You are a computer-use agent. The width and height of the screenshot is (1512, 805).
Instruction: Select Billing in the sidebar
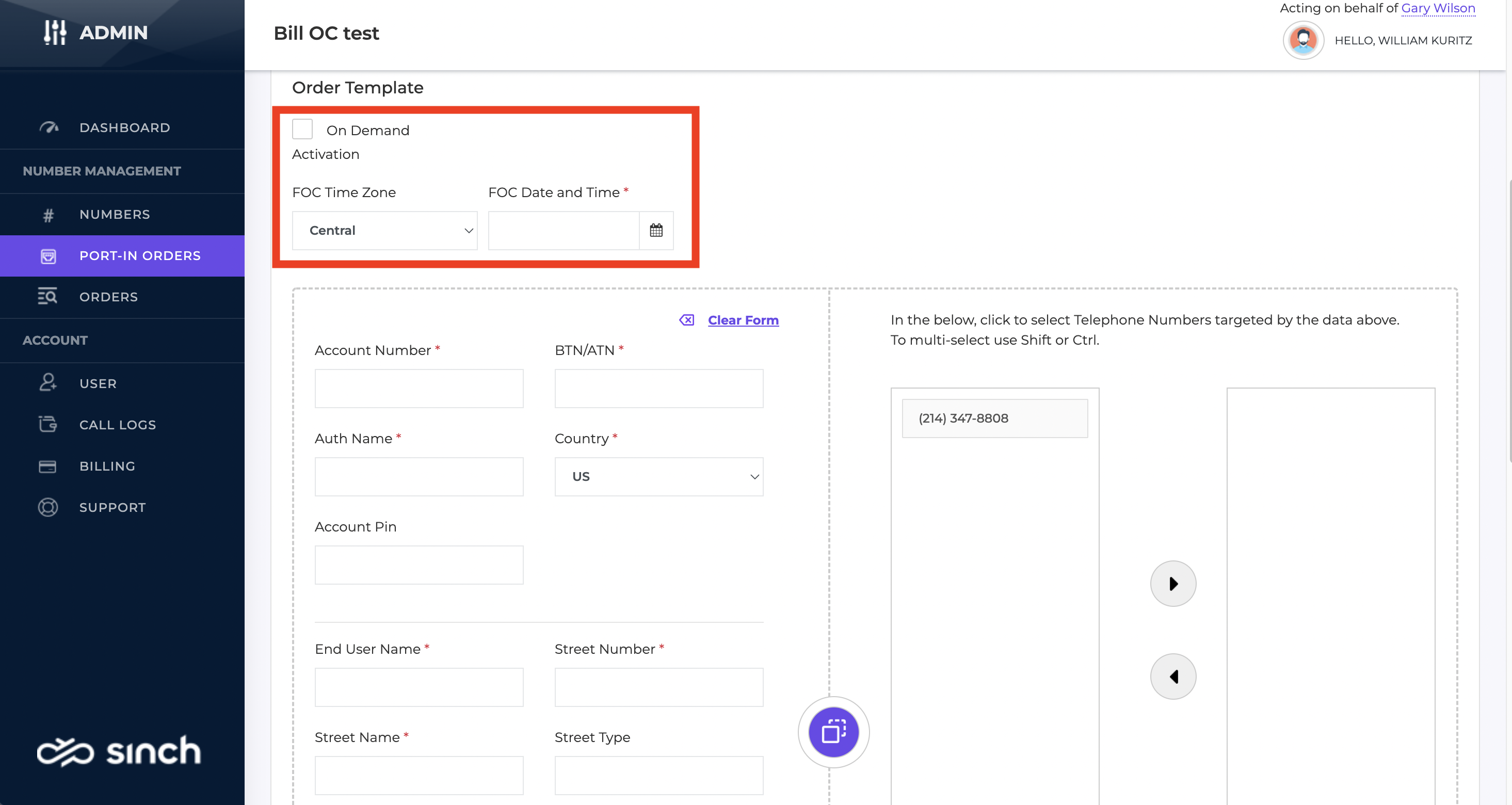click(x=107, y=466)
